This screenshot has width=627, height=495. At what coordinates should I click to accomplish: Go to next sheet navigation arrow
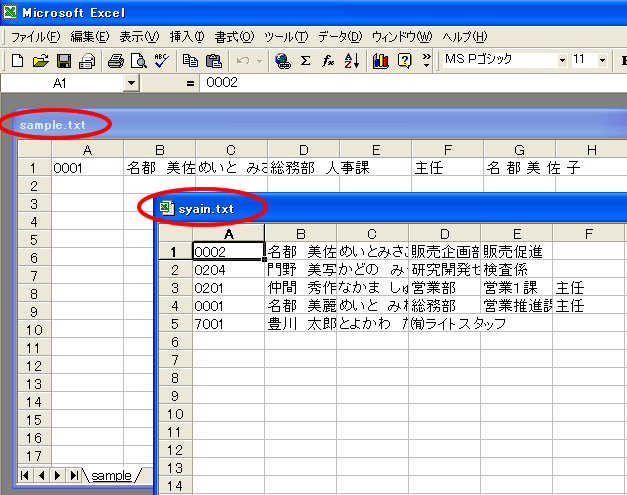click(57, 475)
